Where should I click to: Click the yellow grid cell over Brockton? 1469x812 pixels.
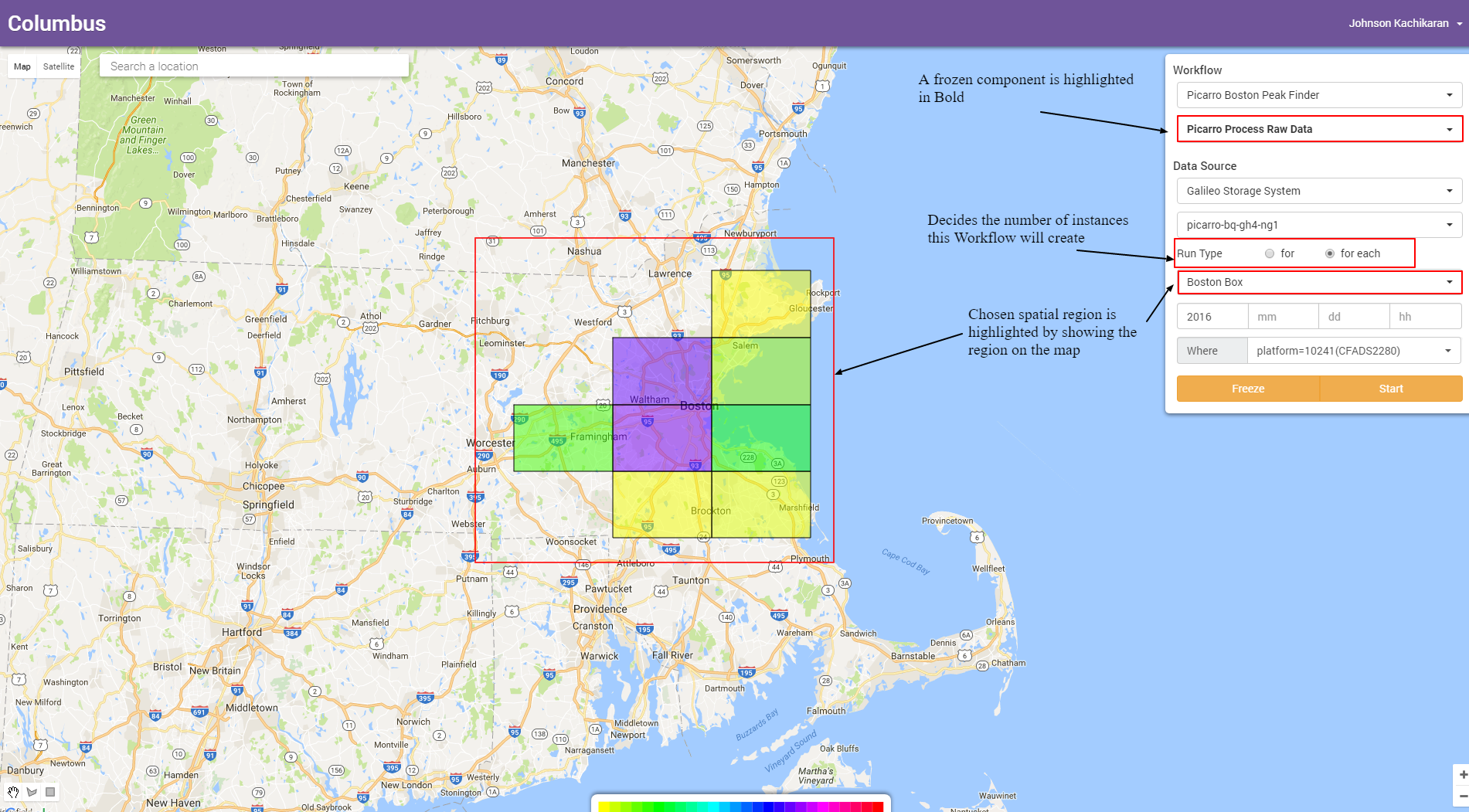[662, 505]
